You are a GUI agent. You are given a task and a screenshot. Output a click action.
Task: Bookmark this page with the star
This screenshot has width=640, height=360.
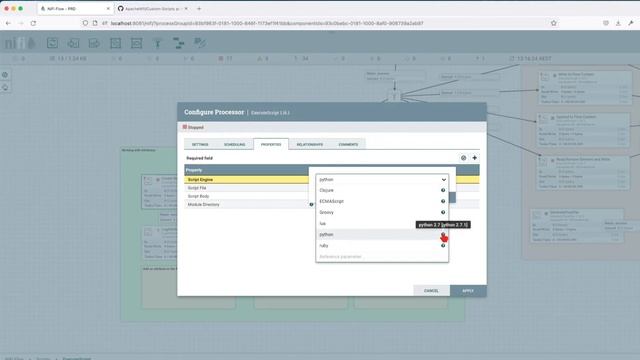pyautogui.click(x=553, y=23)
